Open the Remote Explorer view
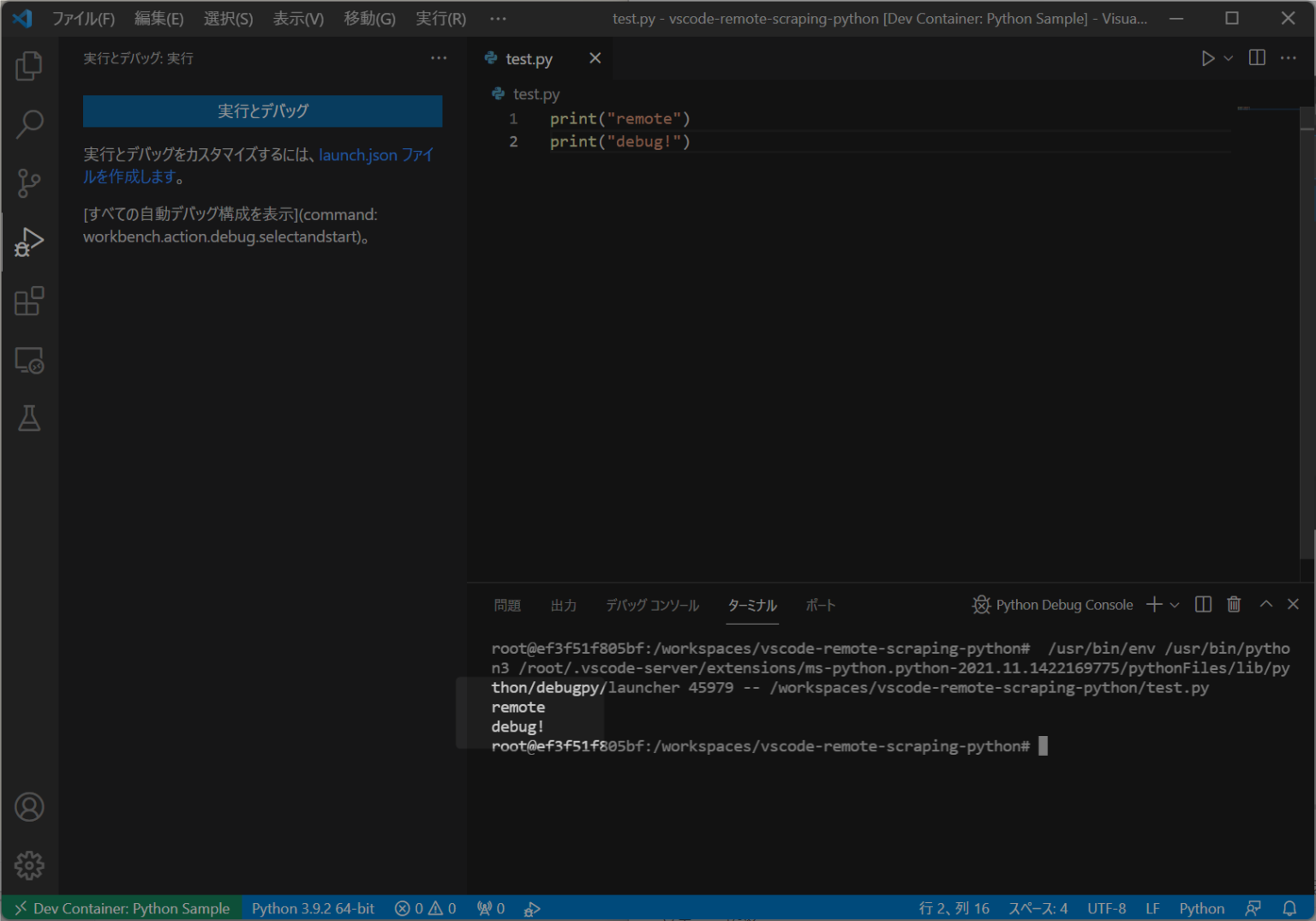1316x921 pixels. 29,361
